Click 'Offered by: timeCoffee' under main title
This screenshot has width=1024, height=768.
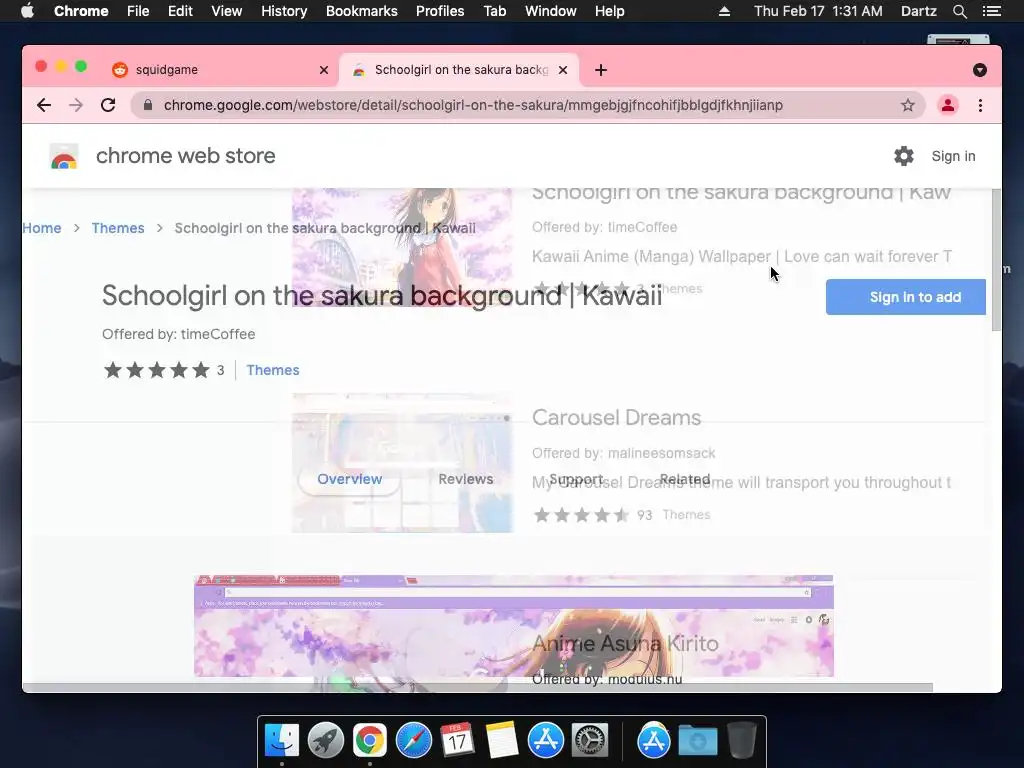pos(178,334)
